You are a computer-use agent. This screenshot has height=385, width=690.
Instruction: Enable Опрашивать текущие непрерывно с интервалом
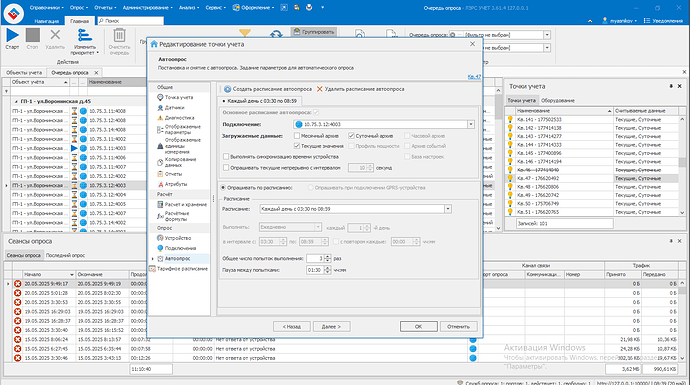(226, 167)
